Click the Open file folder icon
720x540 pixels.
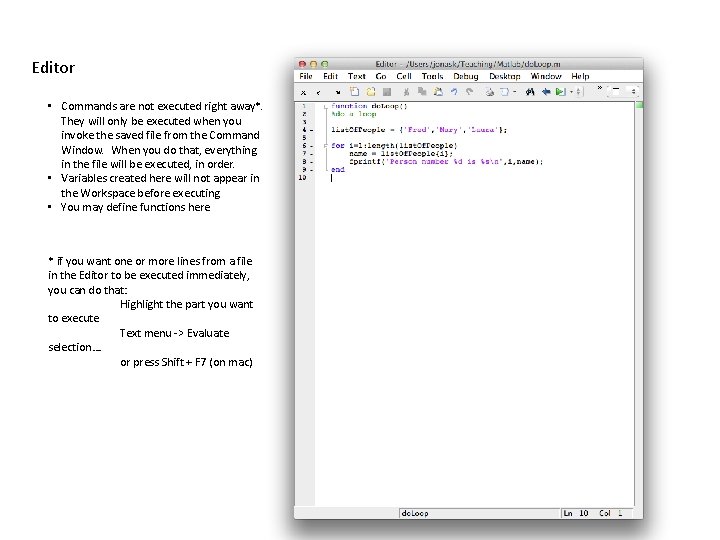coord(371,92)
